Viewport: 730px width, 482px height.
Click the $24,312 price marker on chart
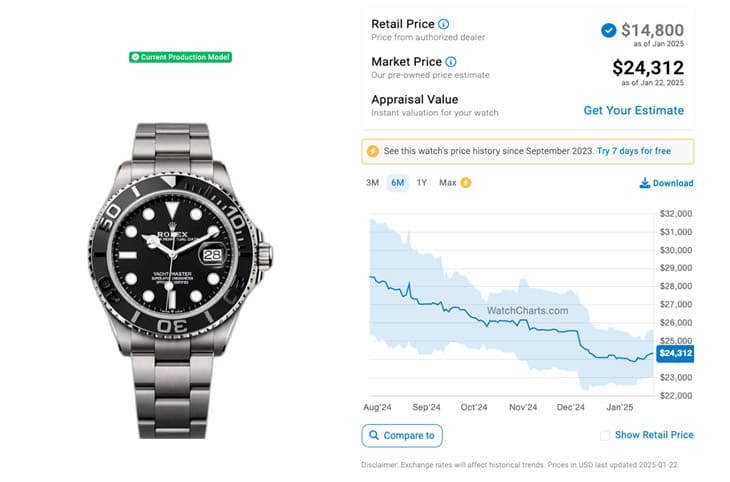(673, 353)
